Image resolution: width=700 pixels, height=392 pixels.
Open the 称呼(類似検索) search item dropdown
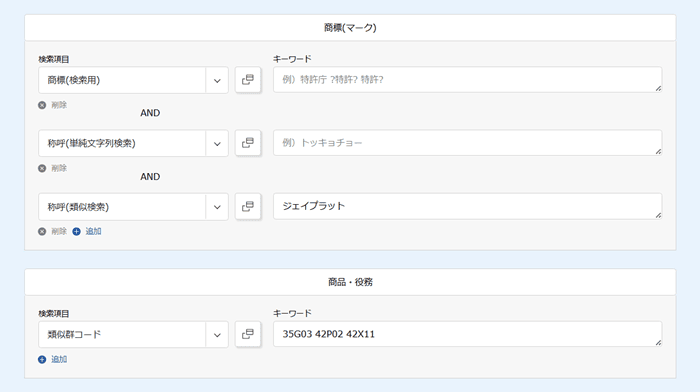133,207
